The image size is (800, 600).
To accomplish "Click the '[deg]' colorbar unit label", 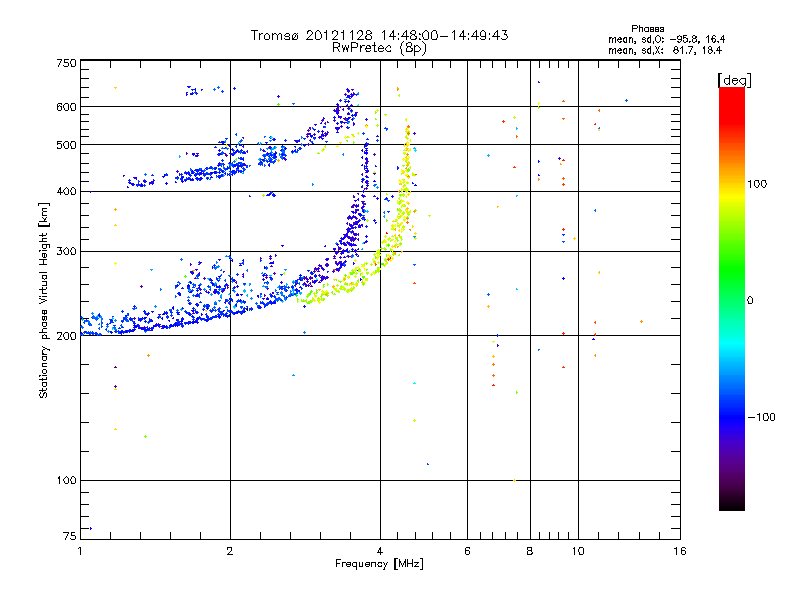I will (x=734, y=80).
